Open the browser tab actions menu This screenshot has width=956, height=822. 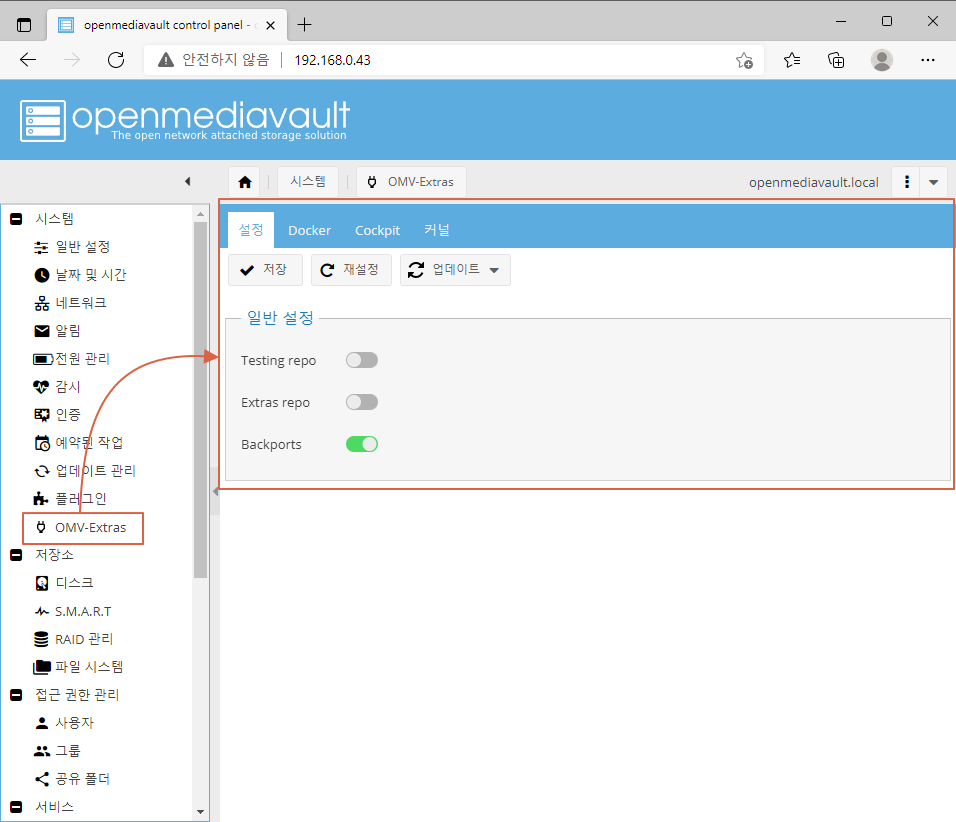[24, 25]
